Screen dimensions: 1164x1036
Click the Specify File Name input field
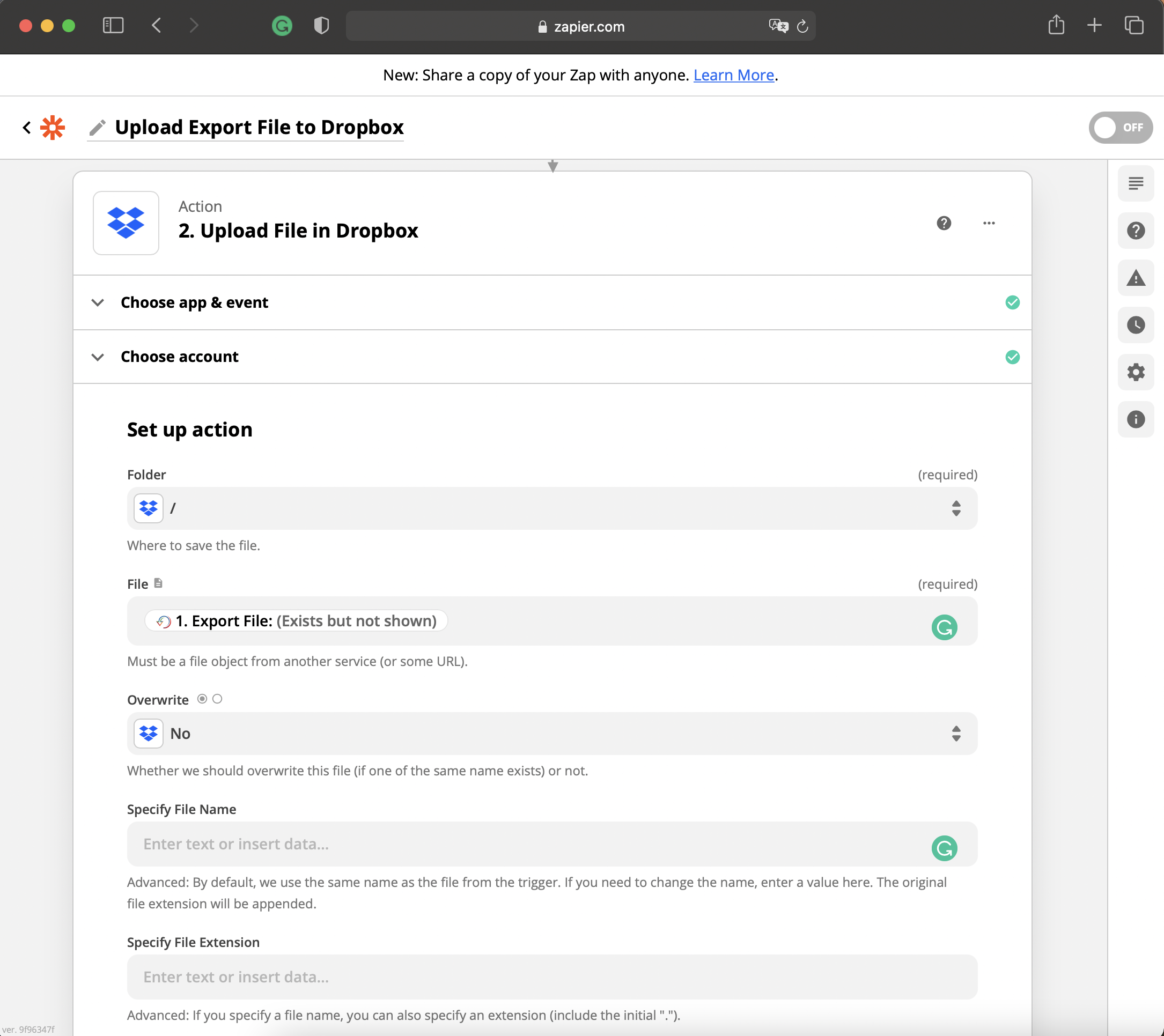point(529,844)
